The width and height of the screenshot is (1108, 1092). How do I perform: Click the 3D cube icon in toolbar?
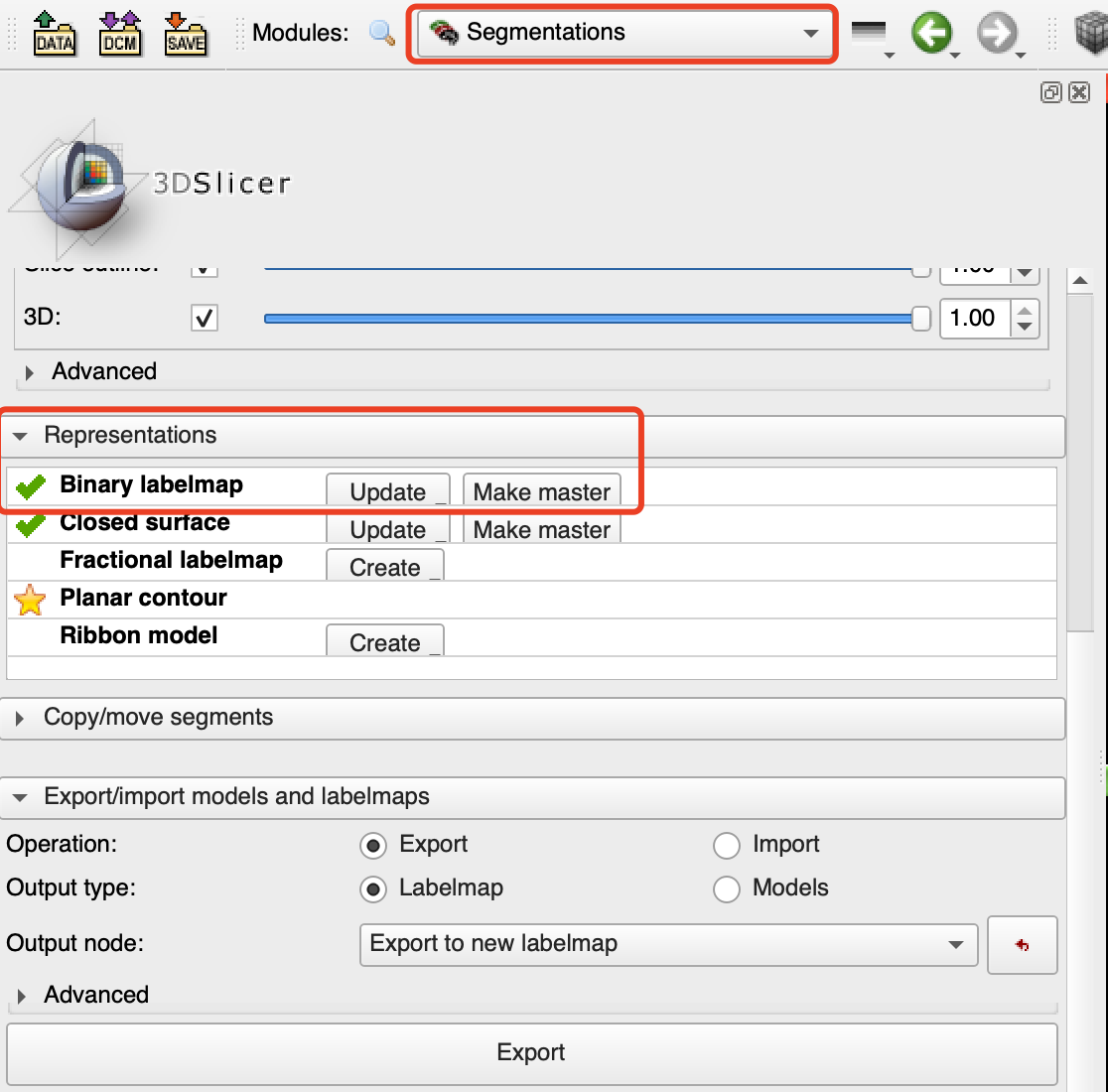(x=1091, y=33)
